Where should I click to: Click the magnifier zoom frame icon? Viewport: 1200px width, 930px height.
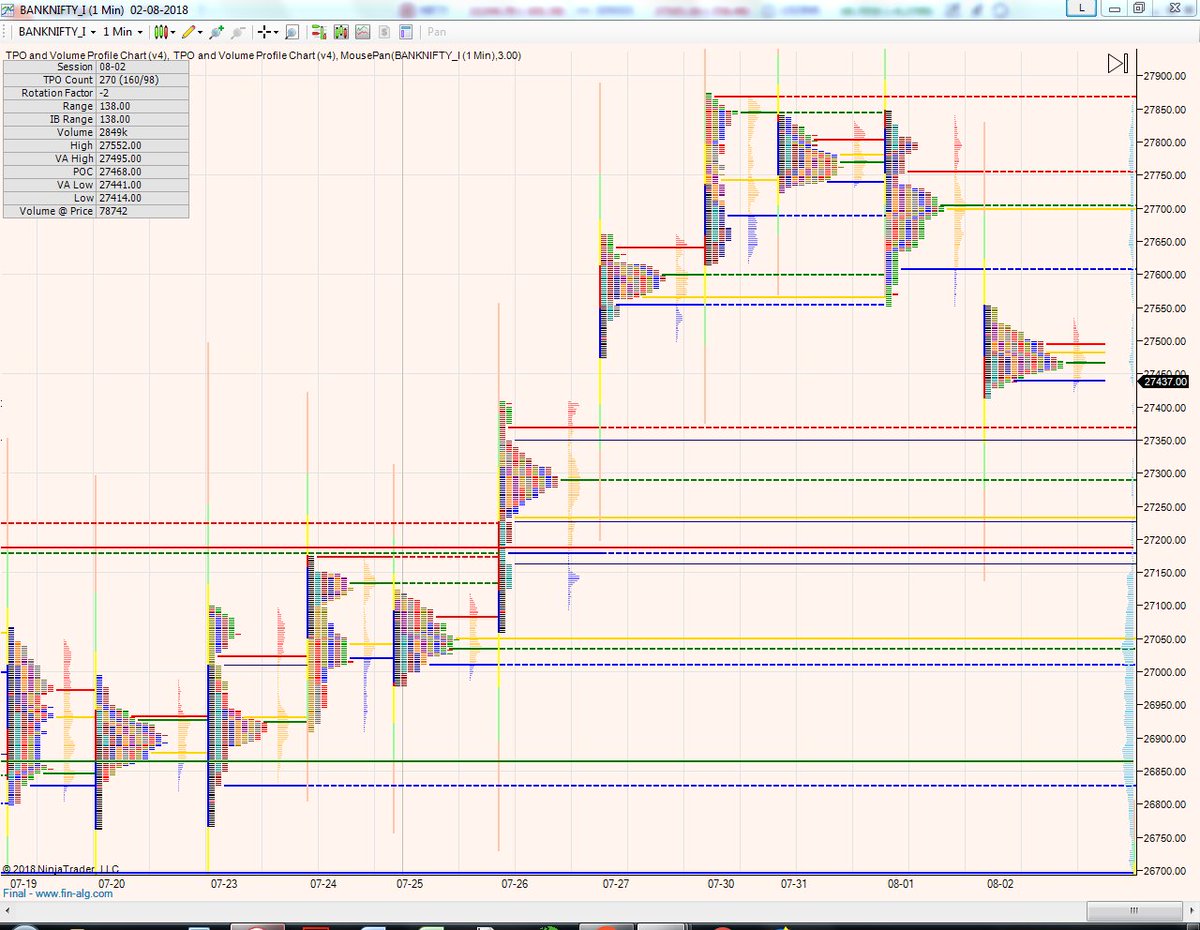(x=291, y=32)
